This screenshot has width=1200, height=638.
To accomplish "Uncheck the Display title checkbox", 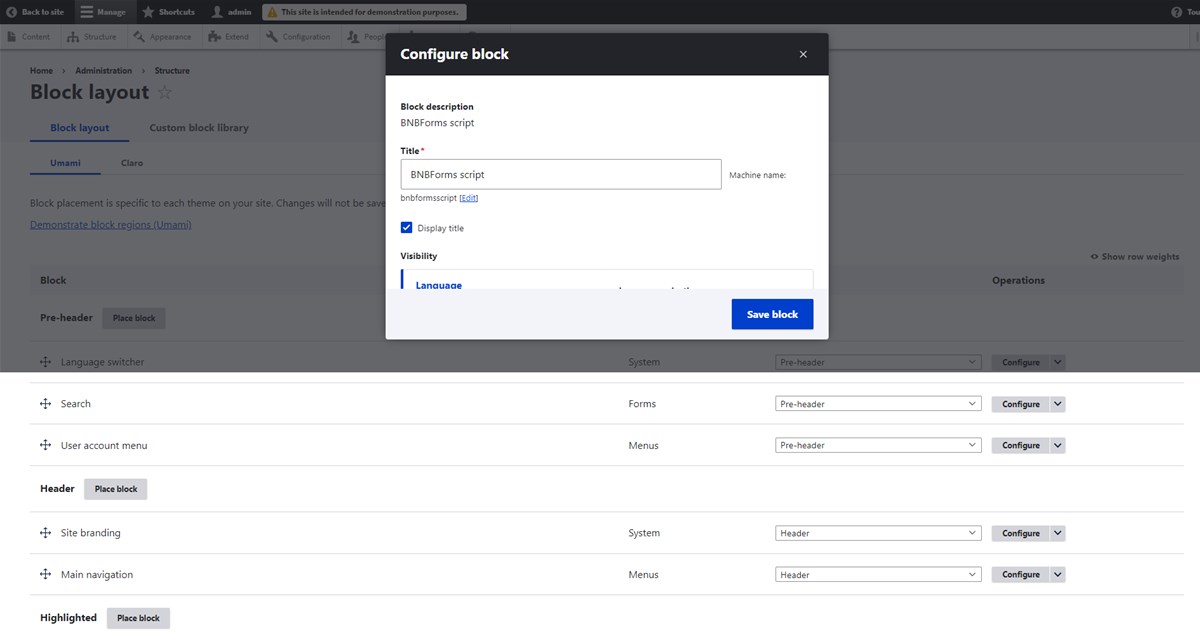I will (x=406, y=228).
